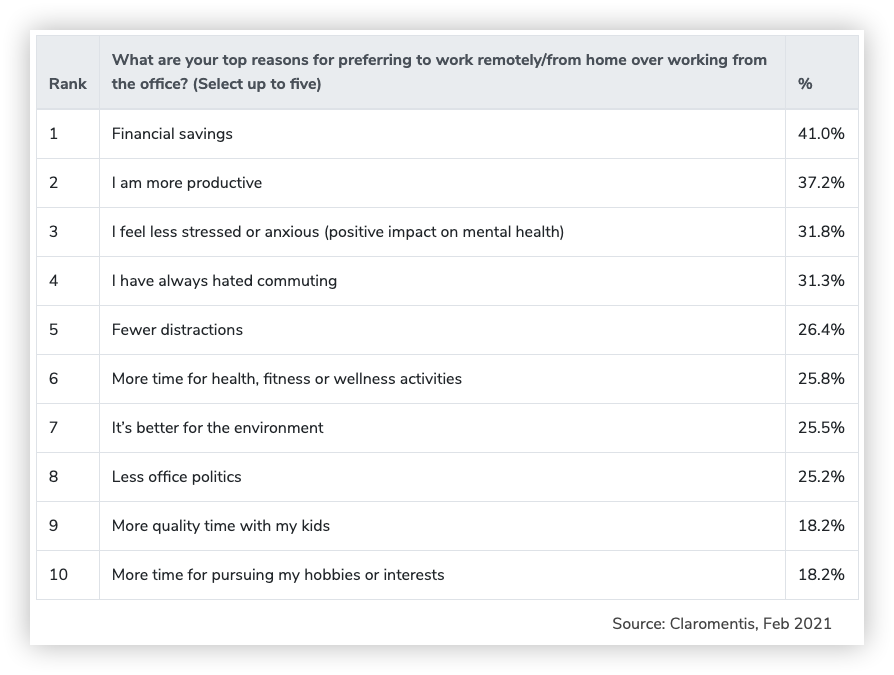Click the hobbies or interests row
894x675 pixels.
[278, 575]
